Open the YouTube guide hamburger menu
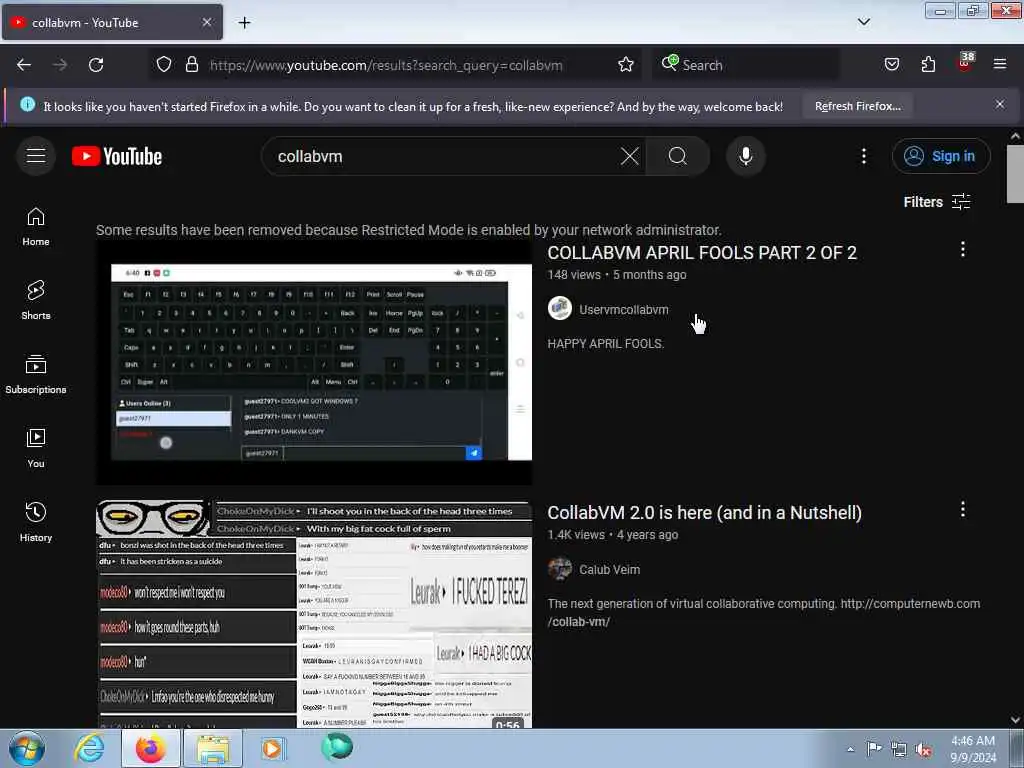Image resolution: width=1024 pixels, height=768 pixels. [36, 156]
